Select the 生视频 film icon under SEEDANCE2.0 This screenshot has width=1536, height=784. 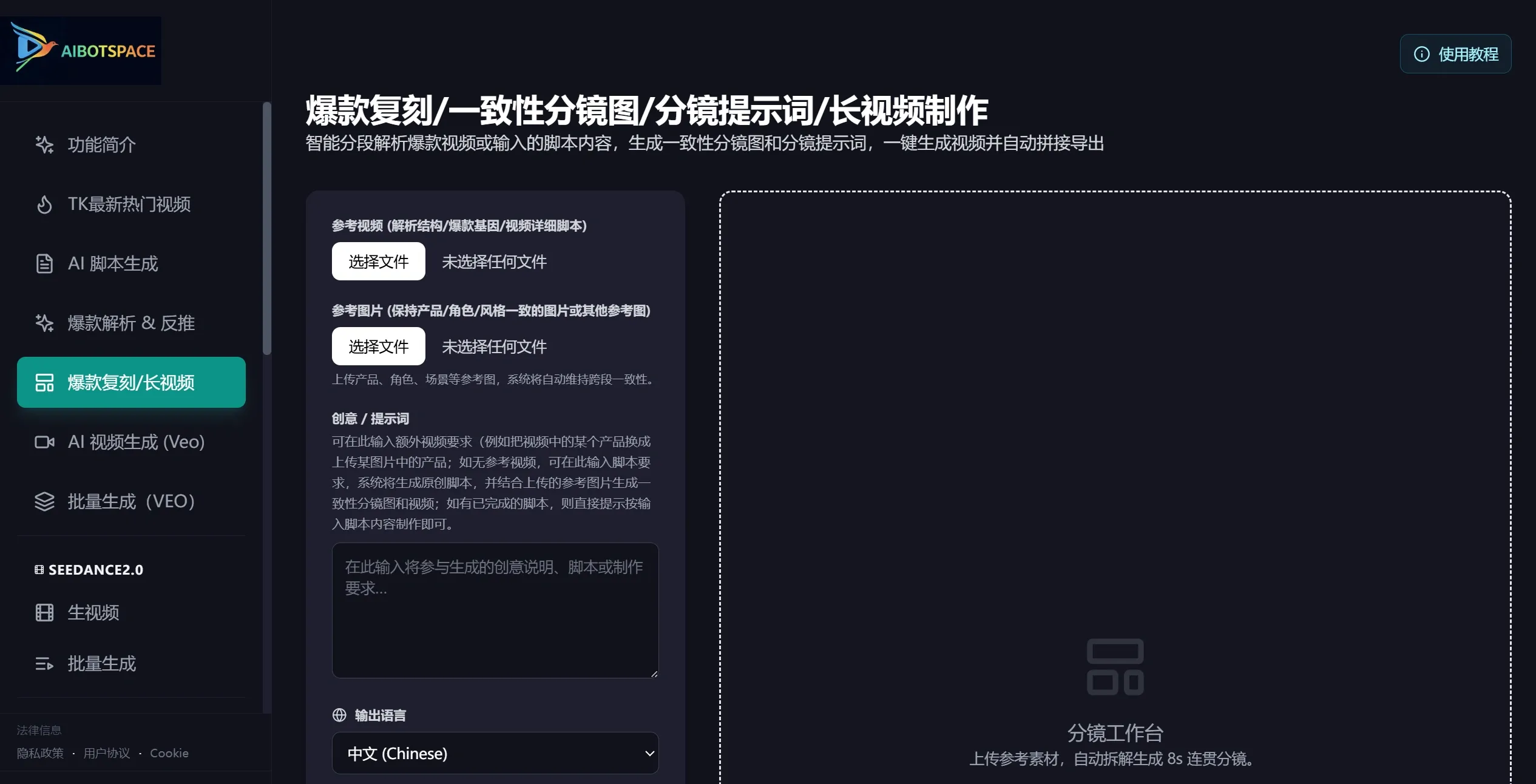[44, 612]
